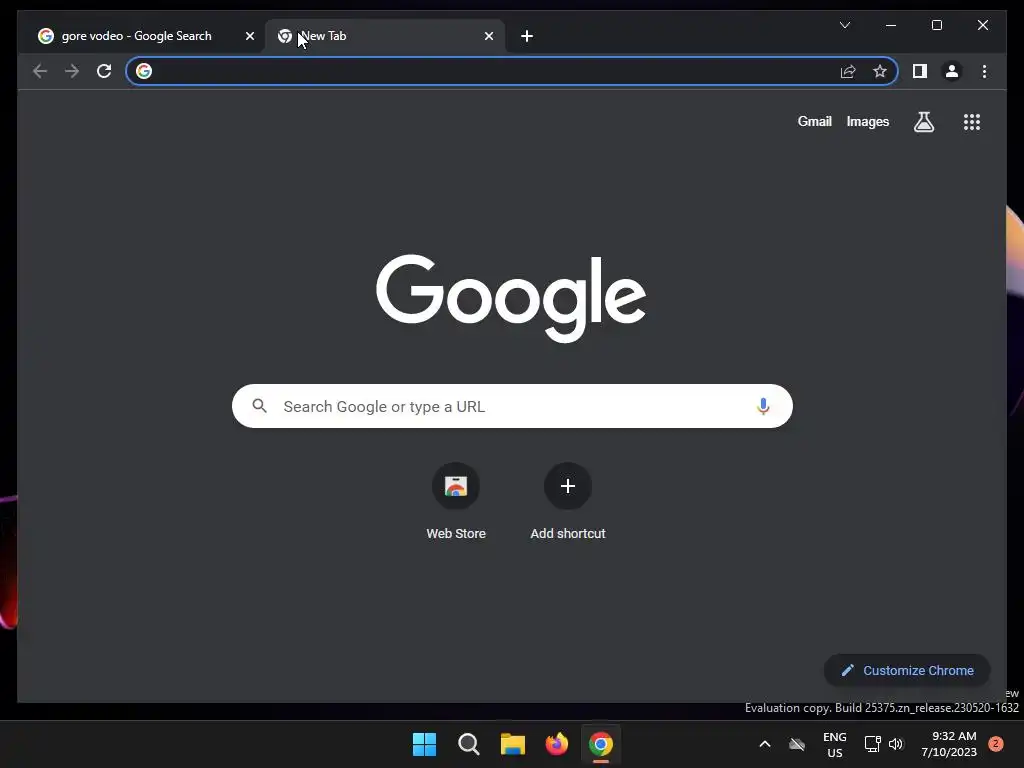Viewport: 1024px width, 768px height.
Task: Click the forward navigation arrow
Action: (x=72, y=71)
